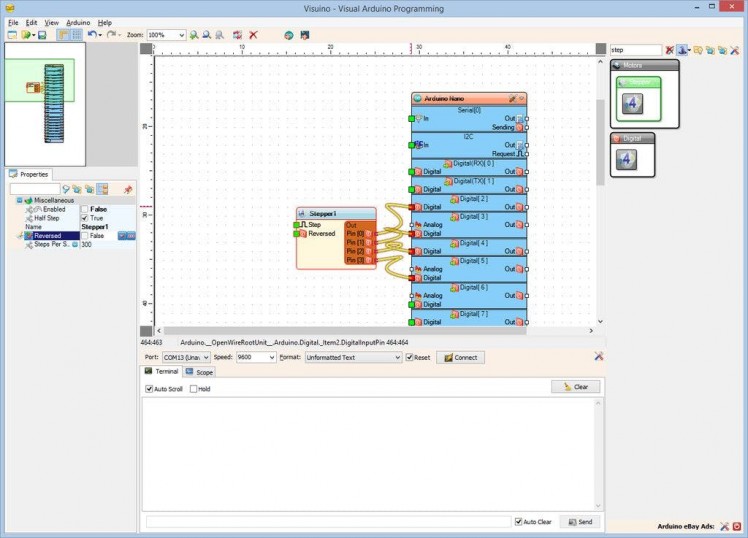Screen dimensions: 748x538
Task: Click the Undo arrow in toolbar
Action: click(92, 35)
